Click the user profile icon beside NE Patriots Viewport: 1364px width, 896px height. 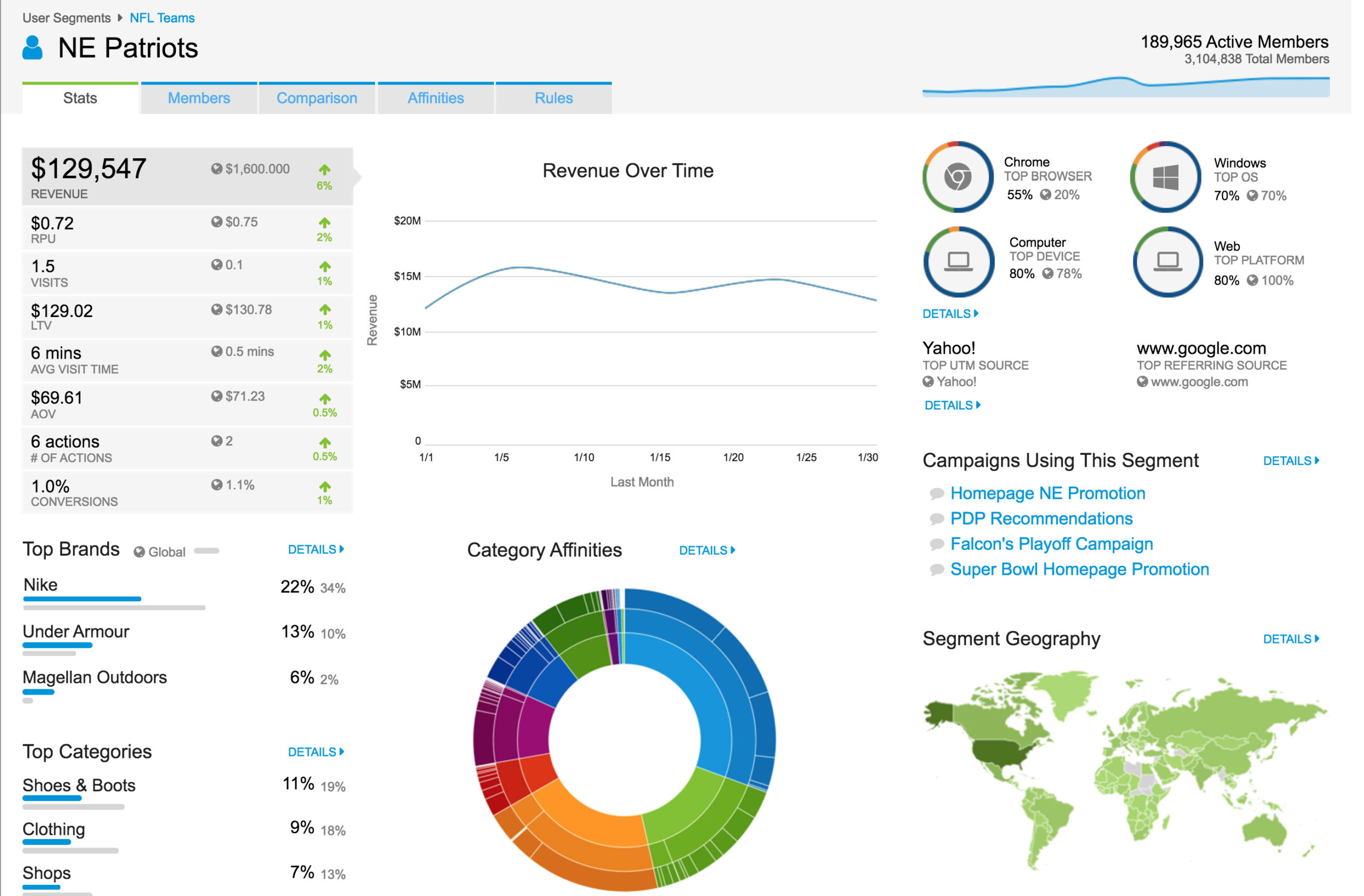pos(32,47)
